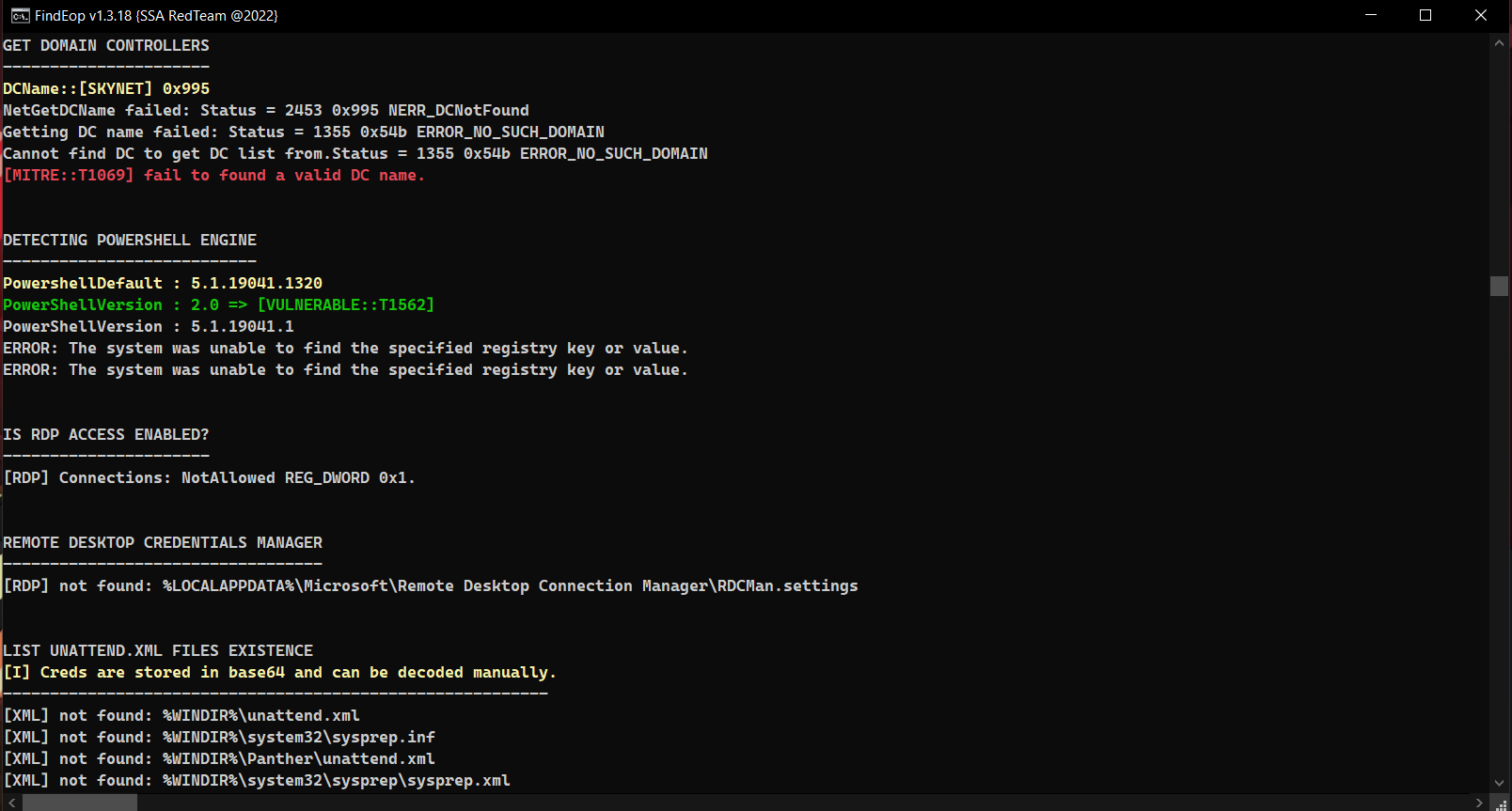Screen dimensions: 1512x811
Task: Click the RDP Connections NotAllowed status line
Action: point(209,477)
